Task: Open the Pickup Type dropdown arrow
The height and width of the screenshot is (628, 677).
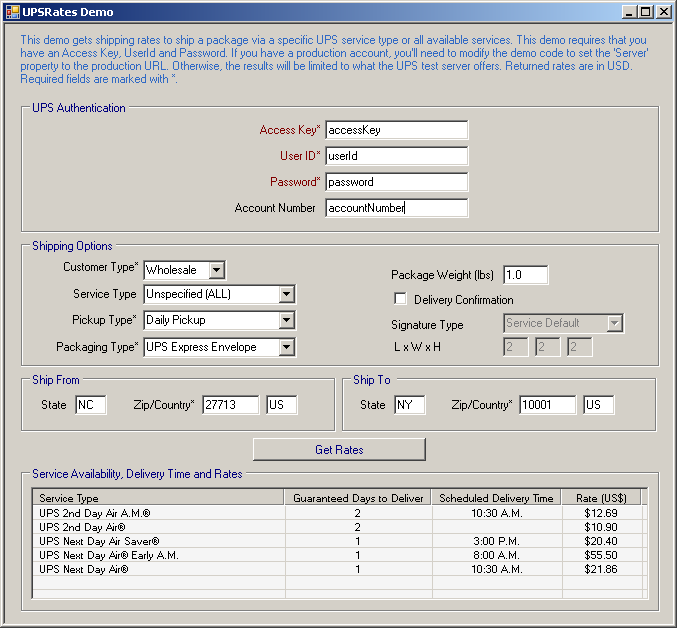Action: tap(286, 320)
